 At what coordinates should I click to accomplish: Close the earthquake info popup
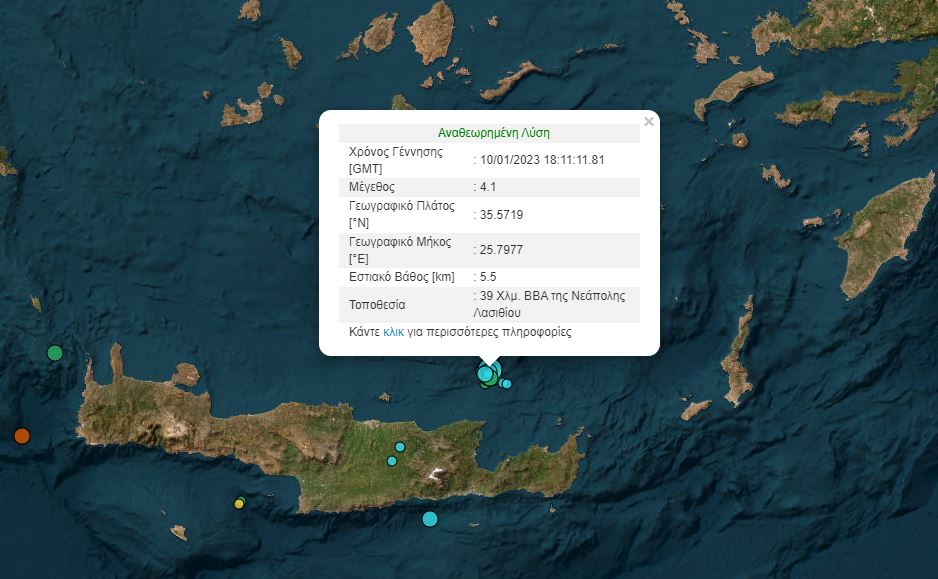click(649, 122)
